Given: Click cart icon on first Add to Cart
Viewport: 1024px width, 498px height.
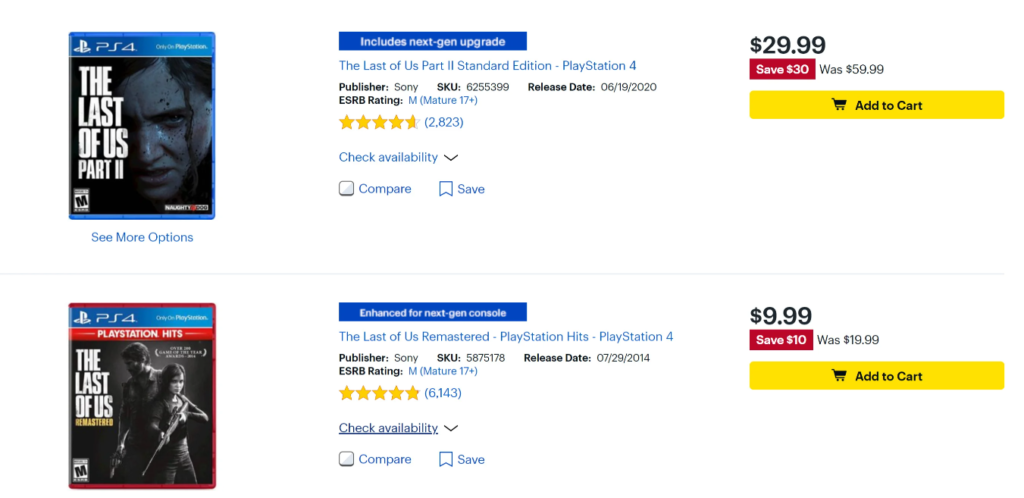Looking at the screenshot, I should 839,104.
